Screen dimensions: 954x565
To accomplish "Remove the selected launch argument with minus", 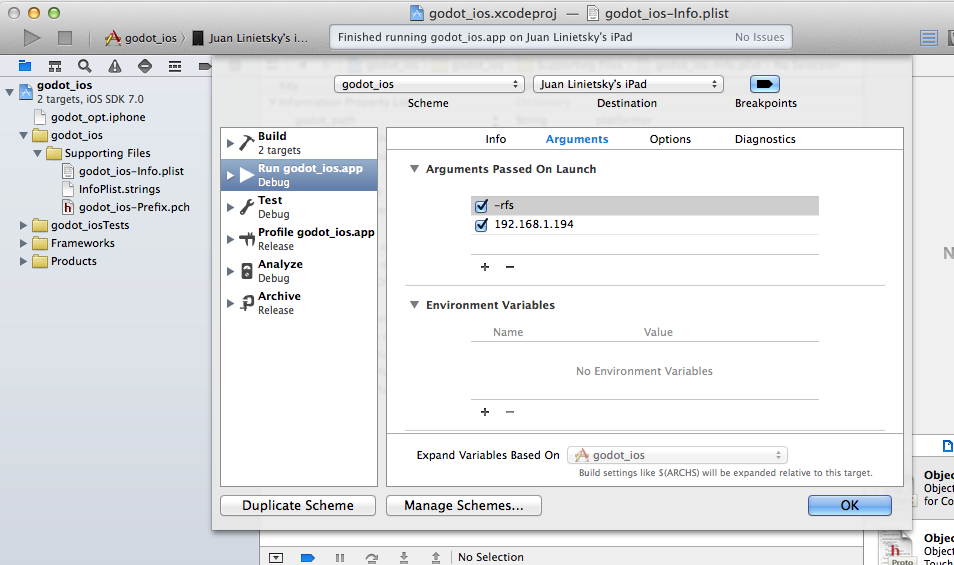I will [509, 267].
